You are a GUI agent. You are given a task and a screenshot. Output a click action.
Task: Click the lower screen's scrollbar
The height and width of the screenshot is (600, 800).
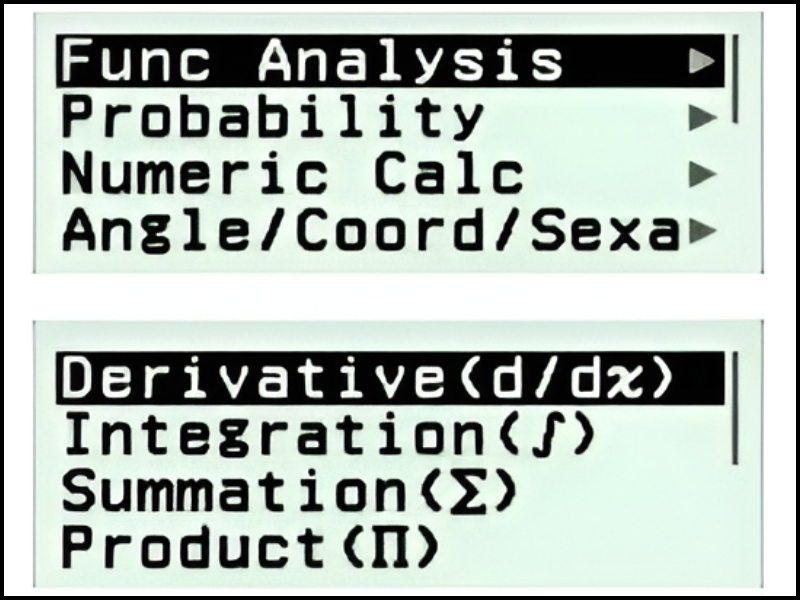coord(735,408)
